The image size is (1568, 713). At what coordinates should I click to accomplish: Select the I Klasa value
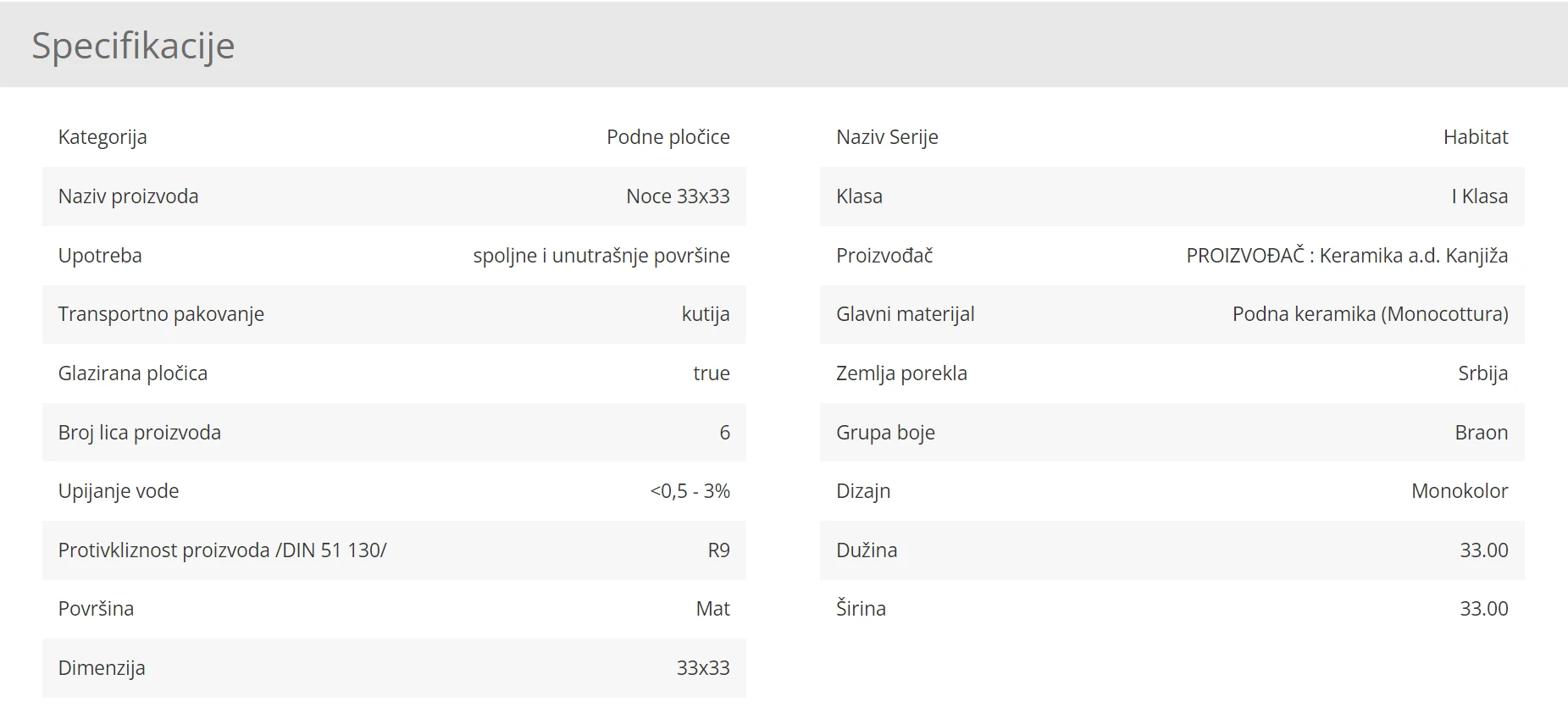1479,196
